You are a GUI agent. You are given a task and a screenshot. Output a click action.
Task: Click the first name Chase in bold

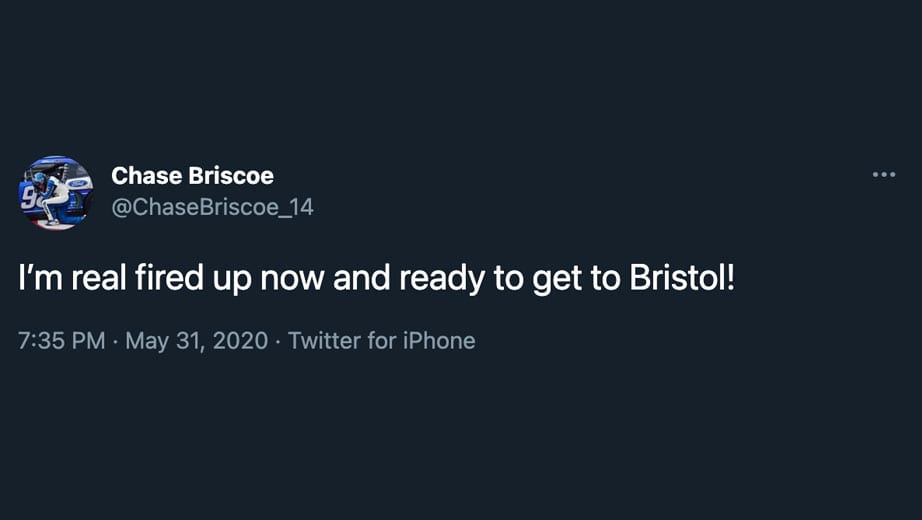pos(147,175)
